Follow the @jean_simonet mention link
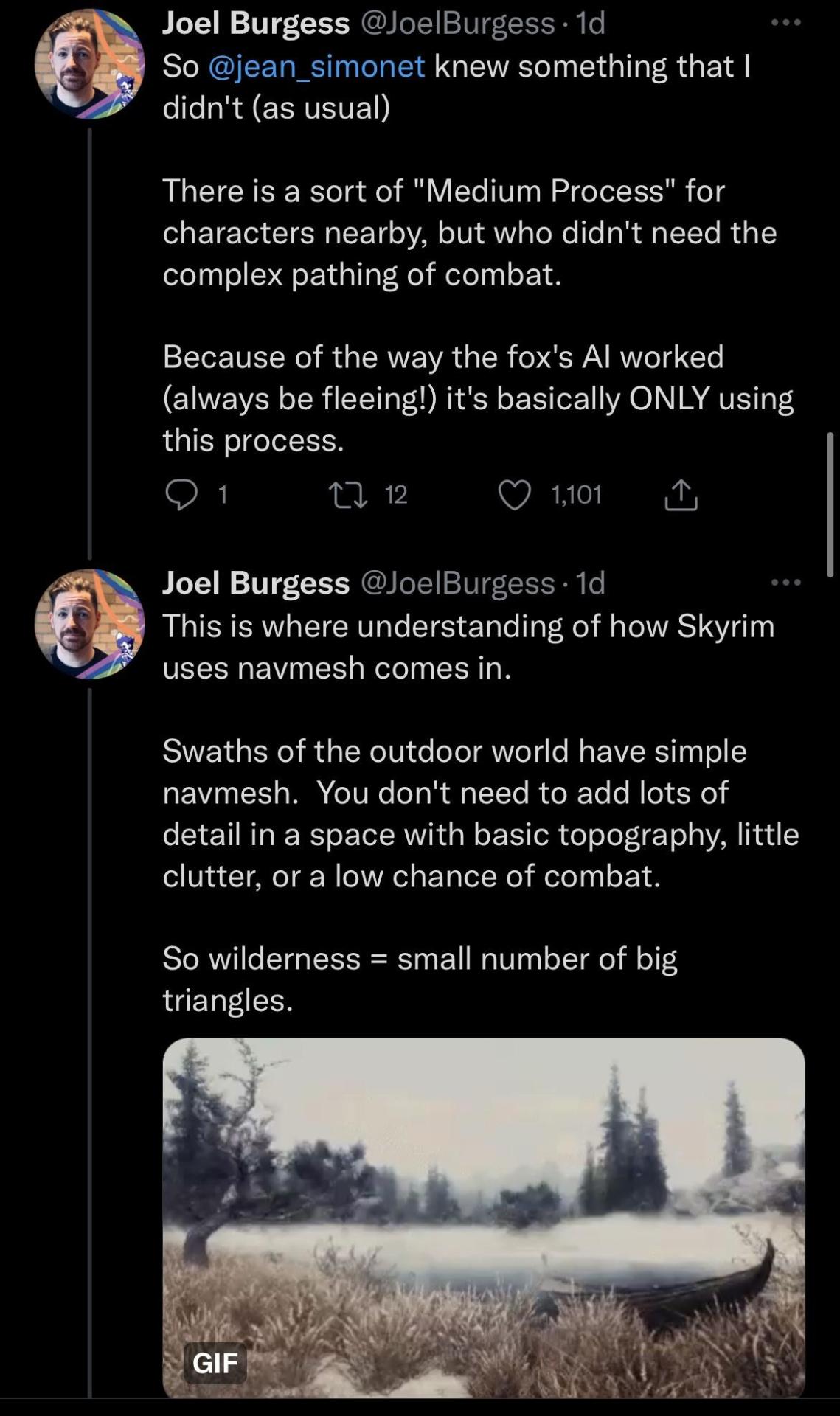840x1416 pixels. [x=316, y=66]
